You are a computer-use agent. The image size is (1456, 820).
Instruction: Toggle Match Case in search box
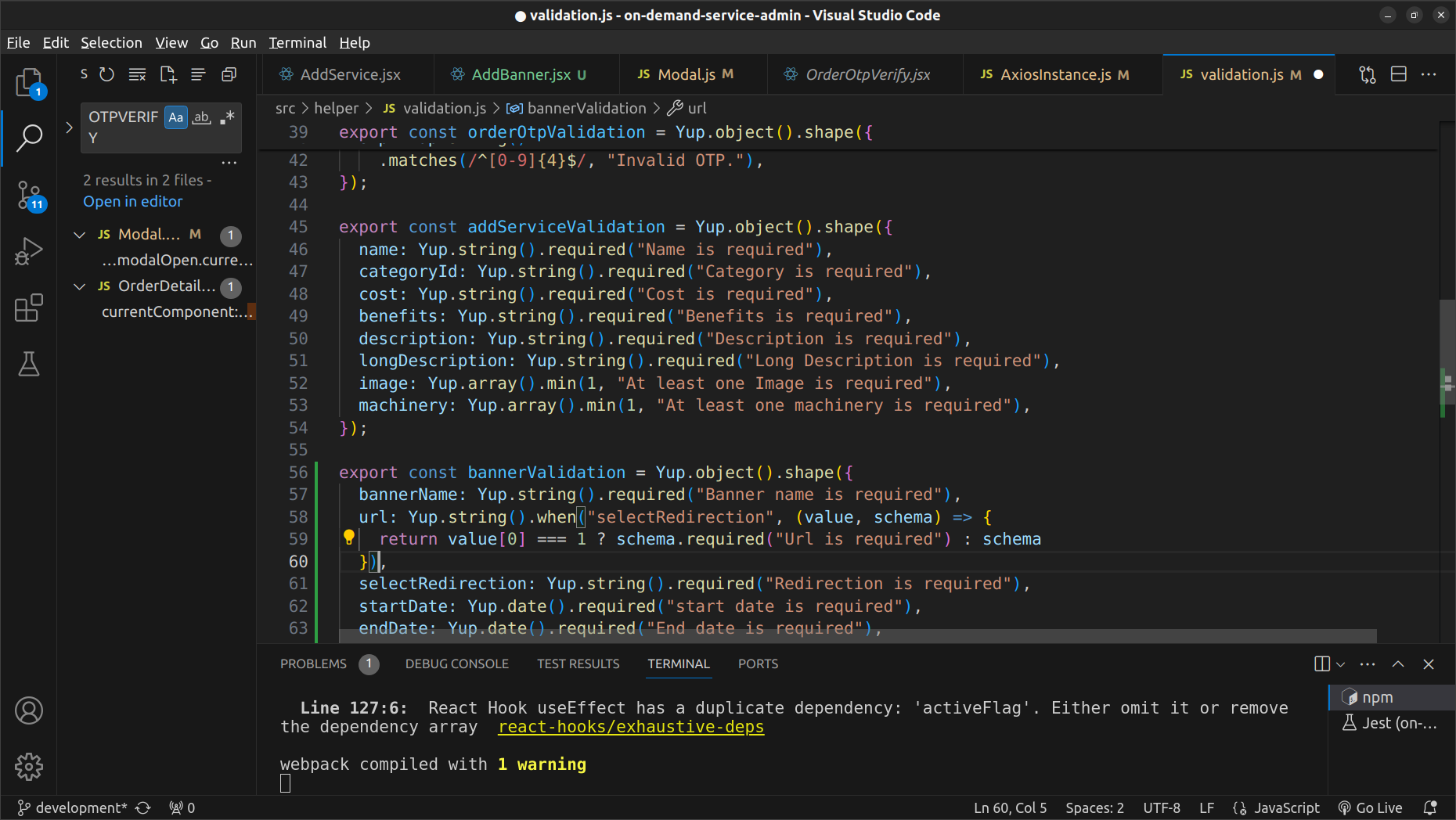tap(176, 117)
